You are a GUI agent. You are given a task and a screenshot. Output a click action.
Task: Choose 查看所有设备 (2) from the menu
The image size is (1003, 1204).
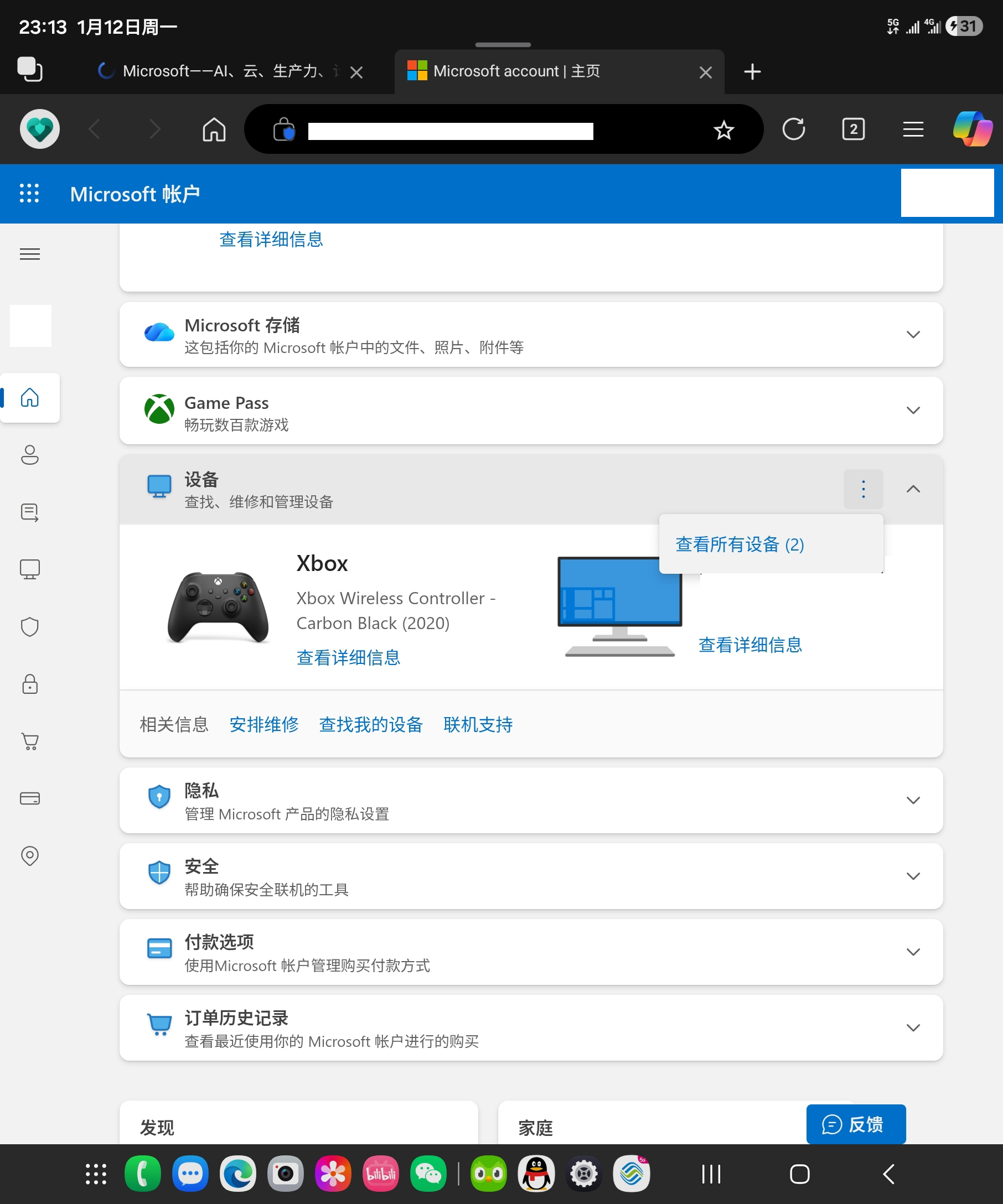coord(740,544)
